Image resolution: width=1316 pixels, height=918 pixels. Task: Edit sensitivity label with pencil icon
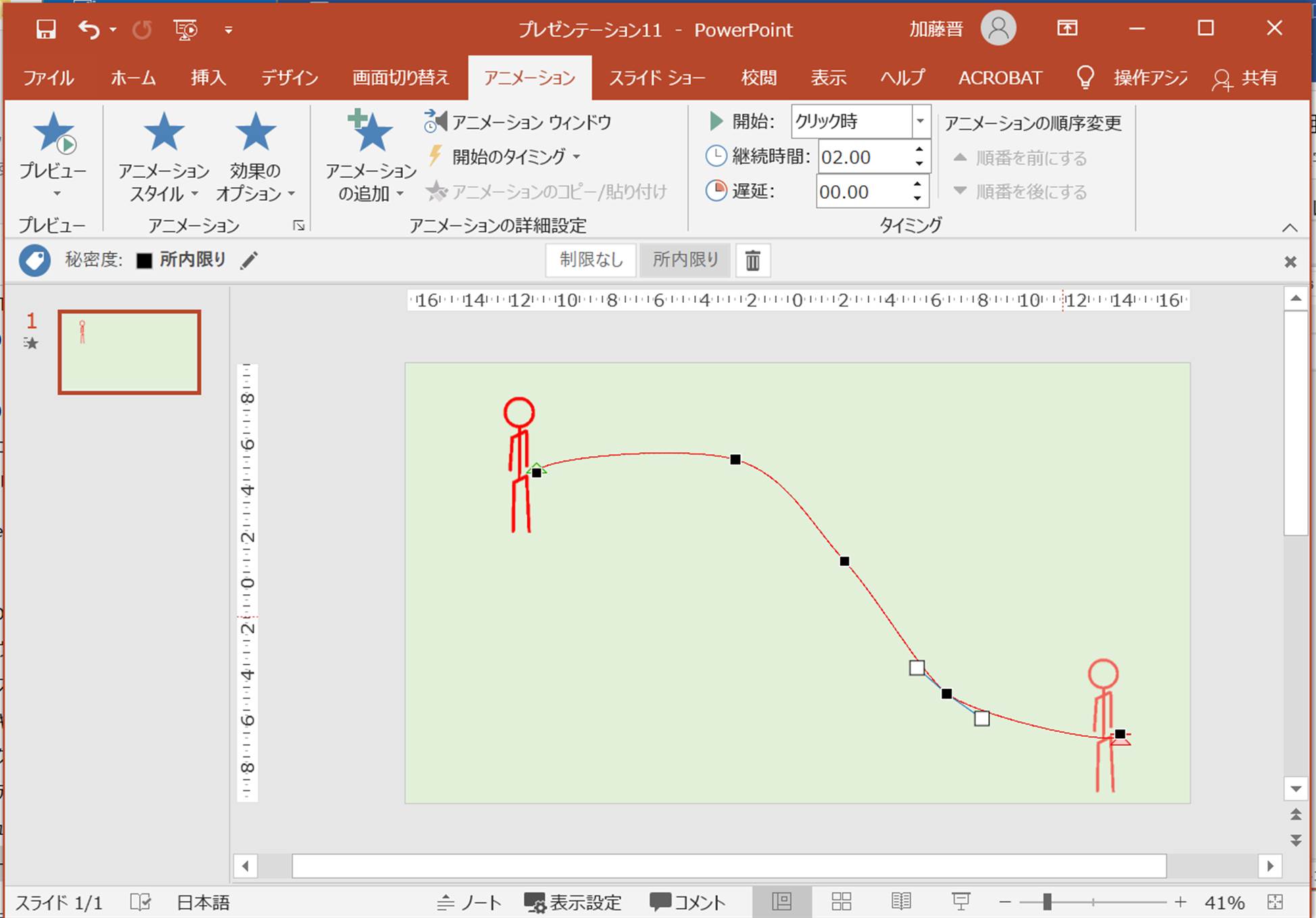click(249, 260)
